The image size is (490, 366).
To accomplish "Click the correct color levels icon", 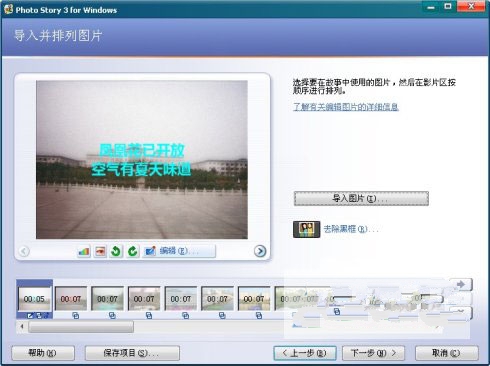I will (x=84, y=251).
